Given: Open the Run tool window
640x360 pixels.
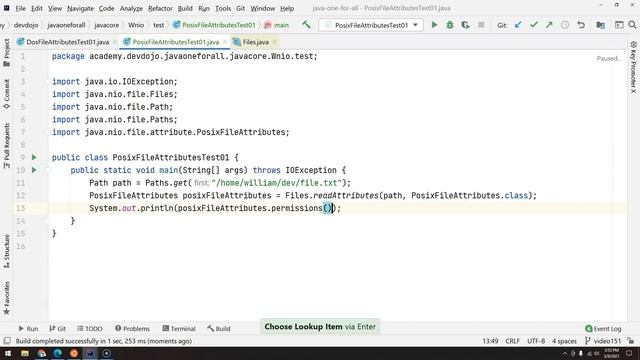Looking at the screenshot, I should click(x=28, y=329).
